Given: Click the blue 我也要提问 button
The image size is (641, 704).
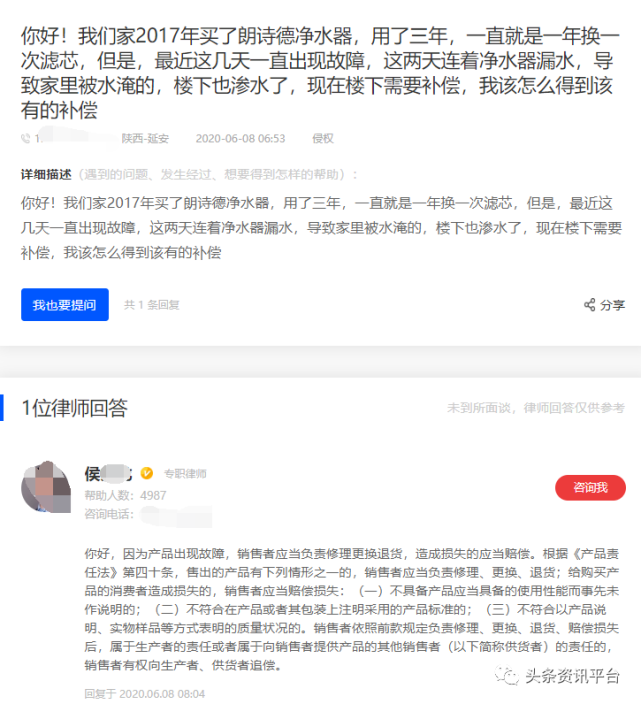Looking at the screenshot, I should pos(65,305).
